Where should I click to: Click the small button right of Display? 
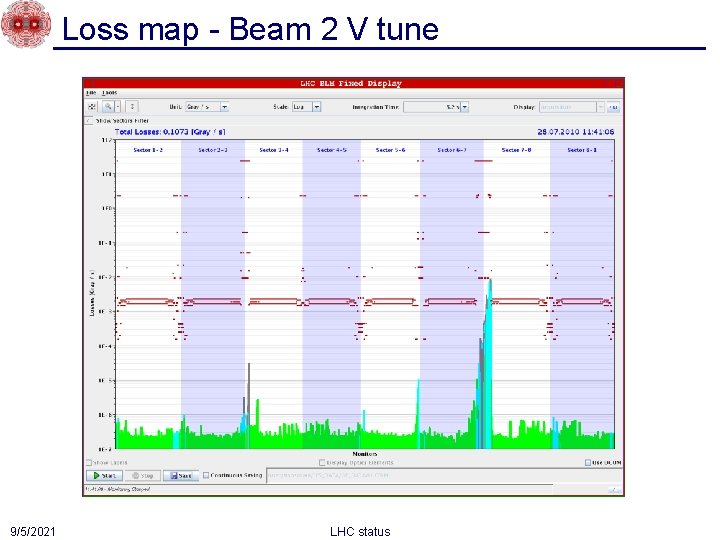pyautogui.click(x=613, y=107)
